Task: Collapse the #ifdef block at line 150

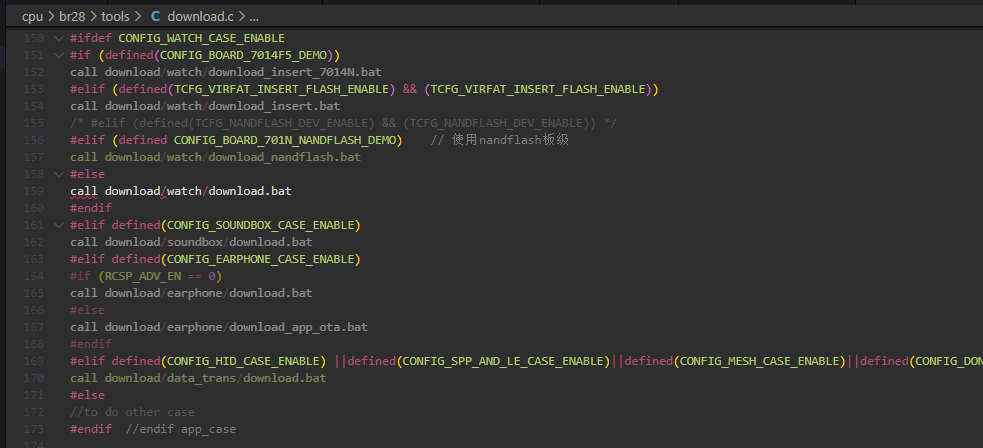Action: coord(59,38)
